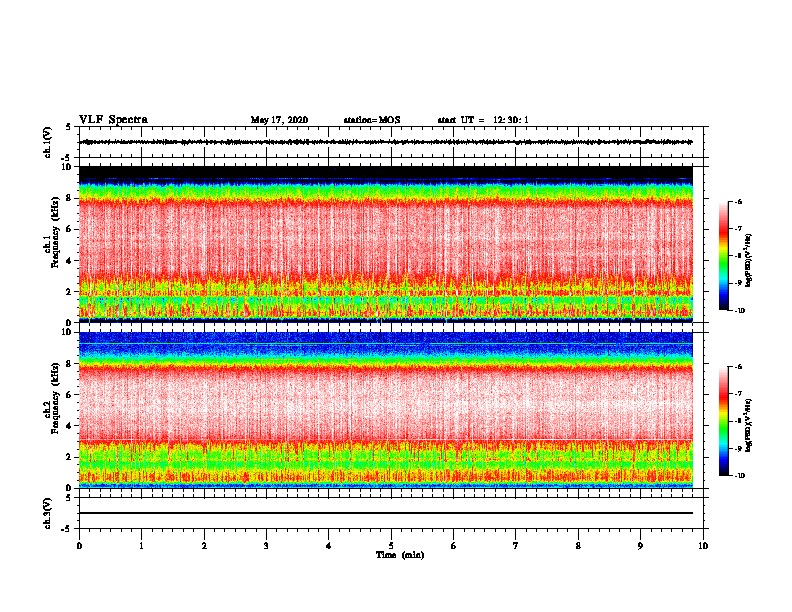
Task: Click the "VLF Spectra" title text
Action: [113, 120]
